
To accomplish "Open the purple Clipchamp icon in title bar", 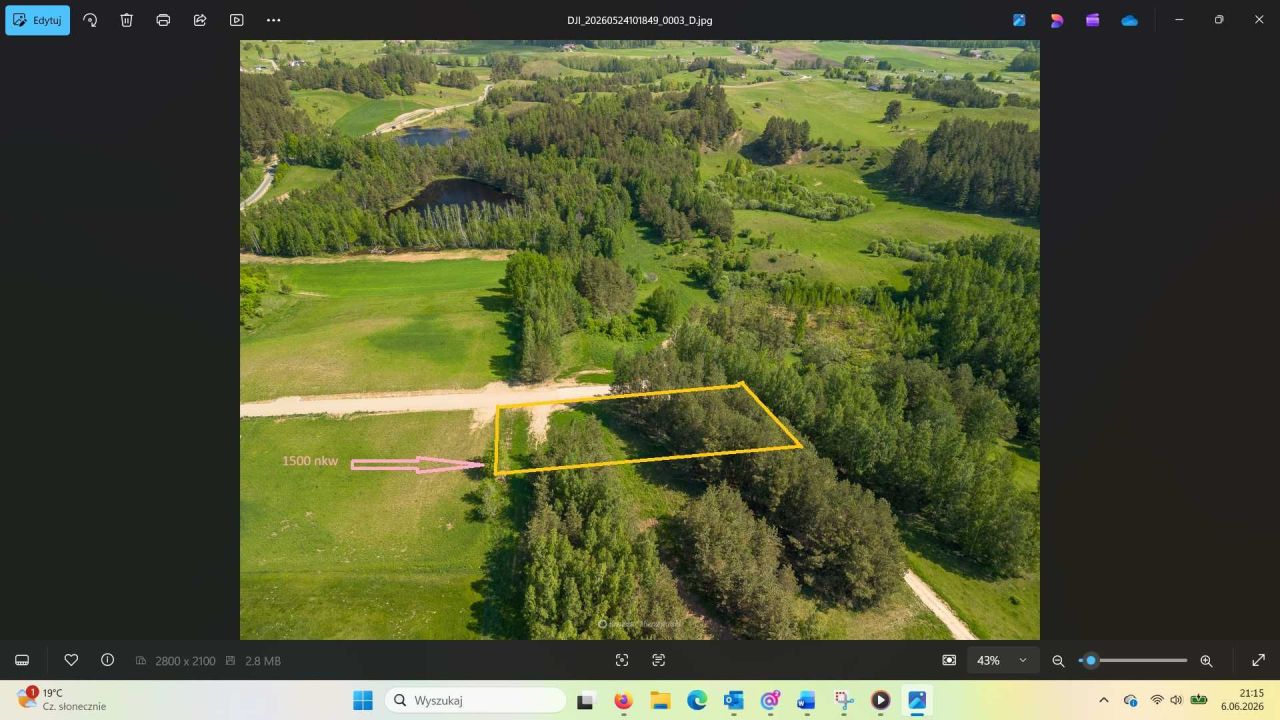I will pyautogui.click(x=1093, y=20).
